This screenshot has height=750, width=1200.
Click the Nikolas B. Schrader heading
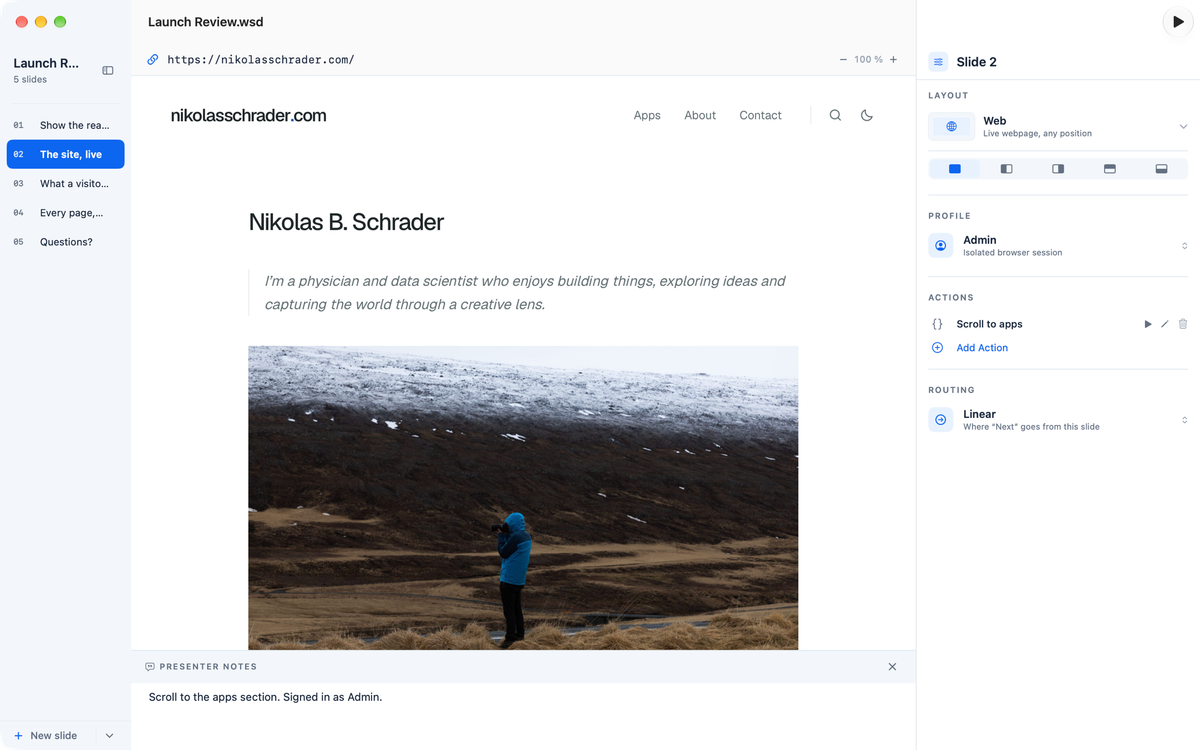click(x=346, y=222)
